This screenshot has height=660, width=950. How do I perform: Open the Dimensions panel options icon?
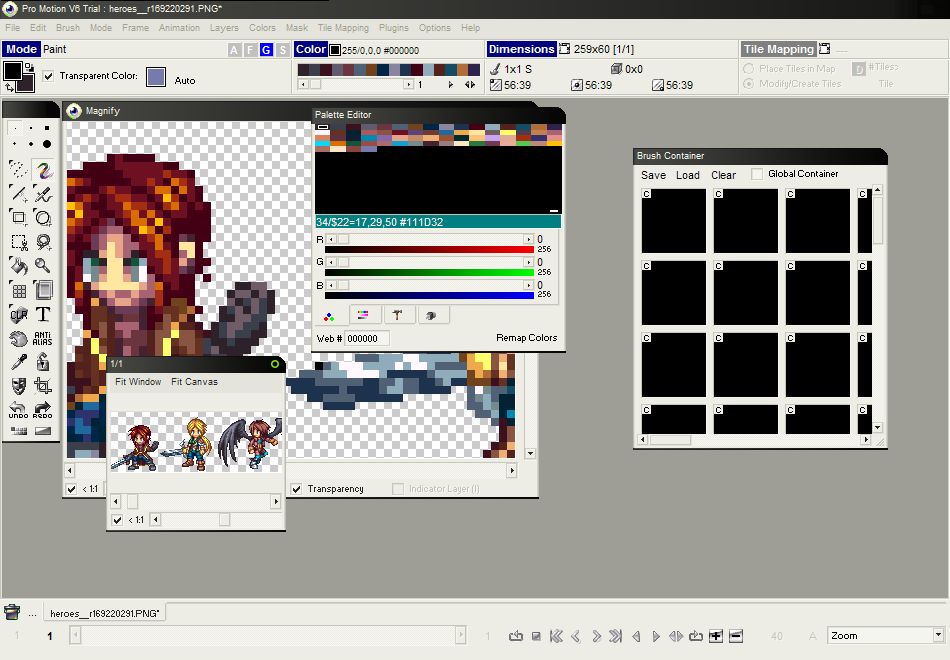(565, 49)
